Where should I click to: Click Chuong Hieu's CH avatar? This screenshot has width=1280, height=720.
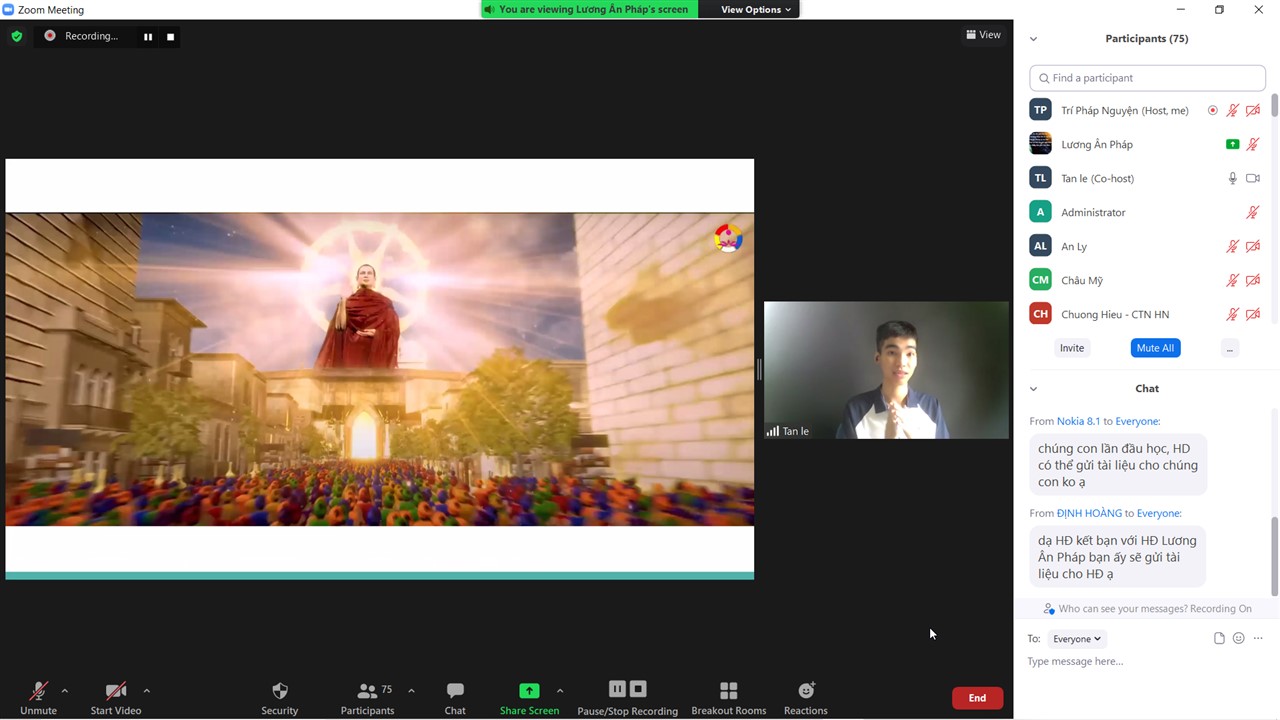tap(1040, 314)
